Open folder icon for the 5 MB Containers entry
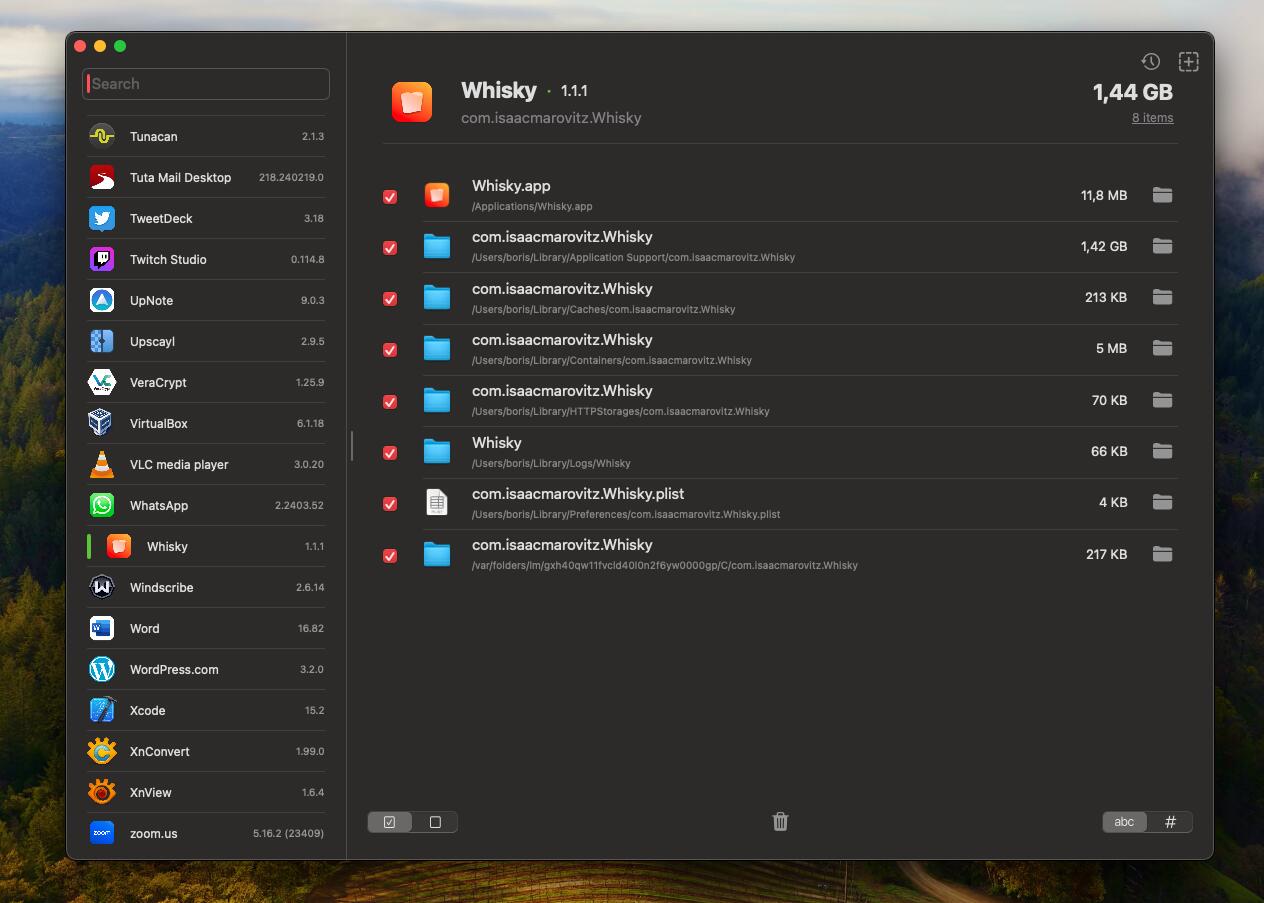Image resolution: width=1264 pixels, height=903 pixels. (1162, 348)
